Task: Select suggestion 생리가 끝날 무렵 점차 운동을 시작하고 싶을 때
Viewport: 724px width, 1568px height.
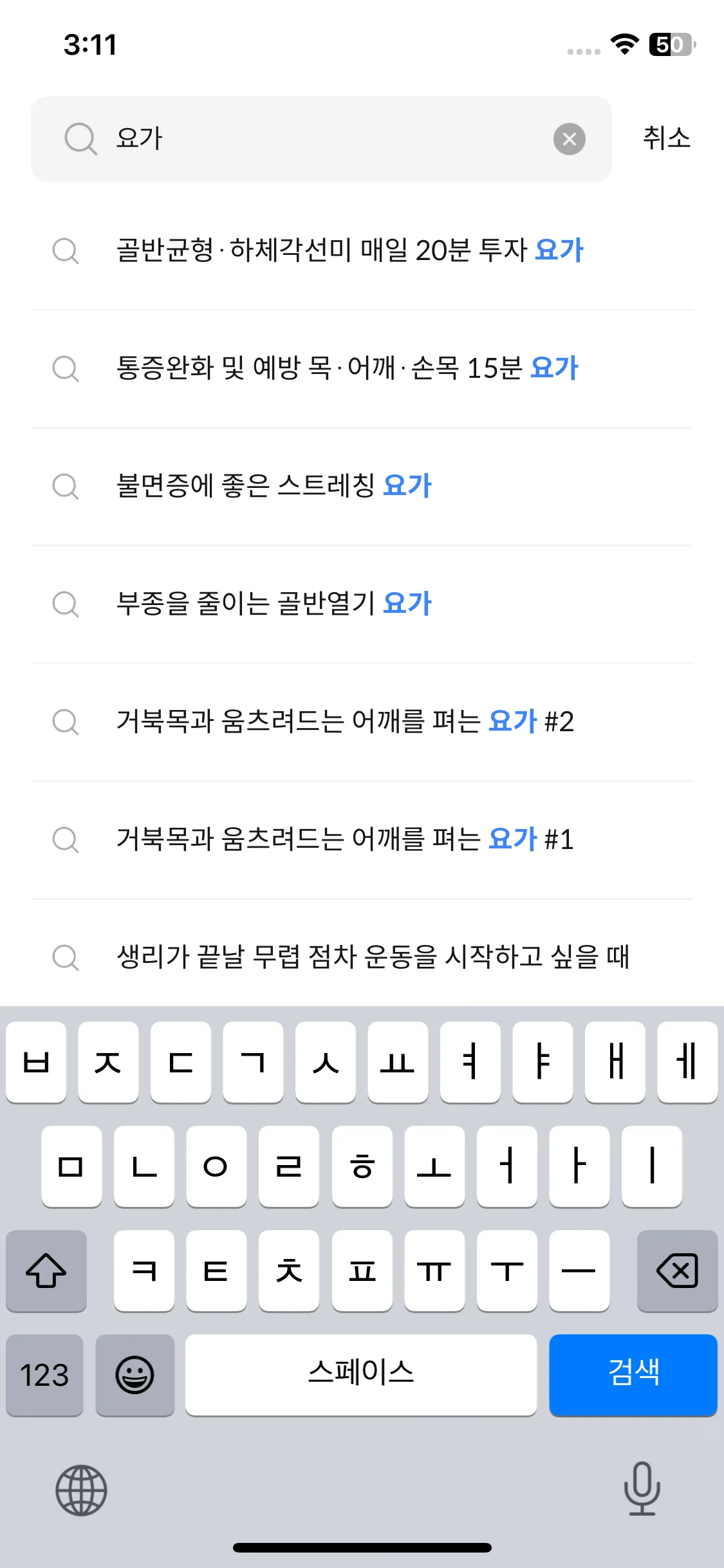Action: (x=373, y=957)
